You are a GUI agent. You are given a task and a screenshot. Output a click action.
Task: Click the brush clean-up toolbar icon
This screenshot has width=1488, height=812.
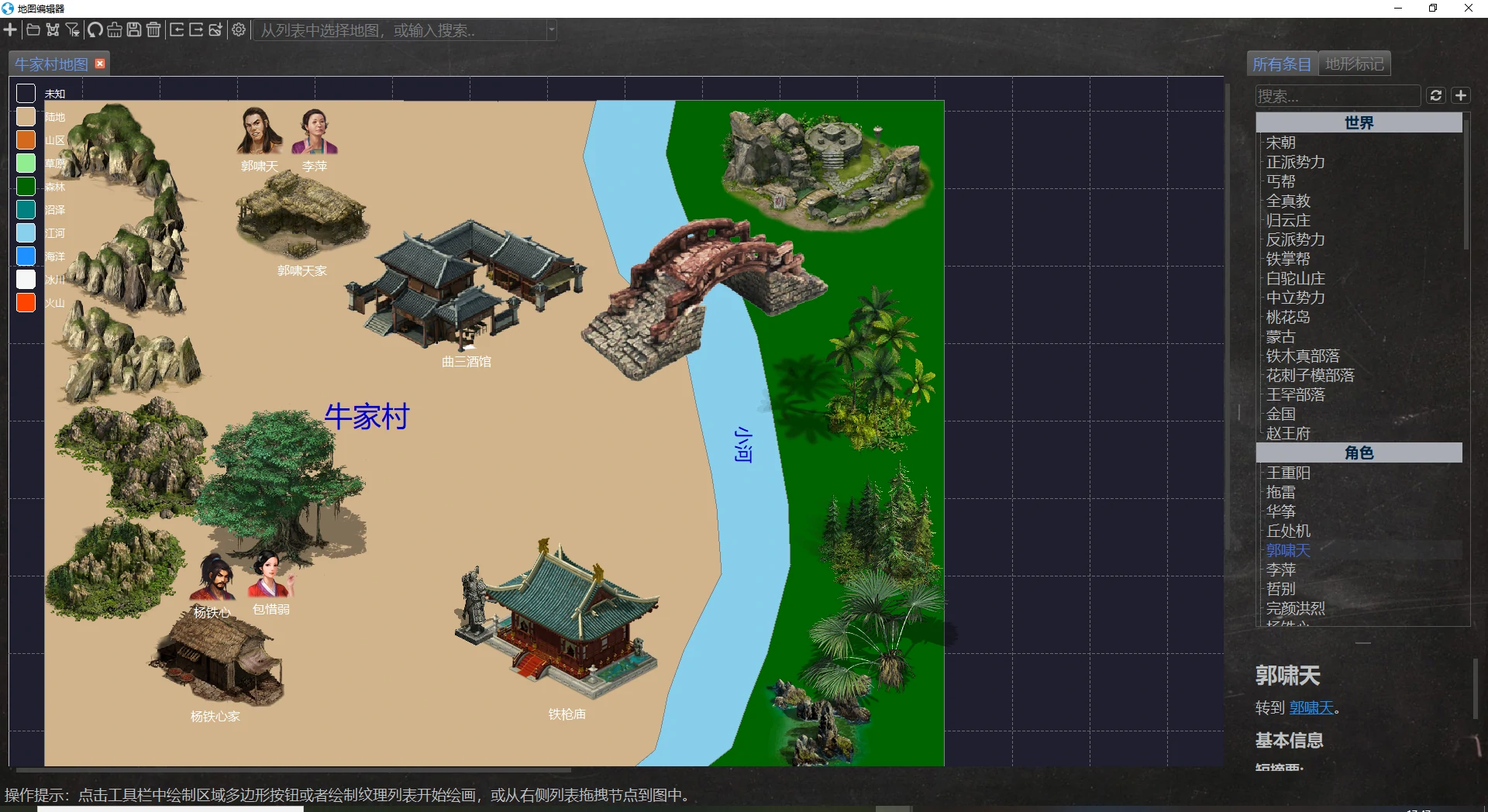pyautogui.click(x=115, y=30)
